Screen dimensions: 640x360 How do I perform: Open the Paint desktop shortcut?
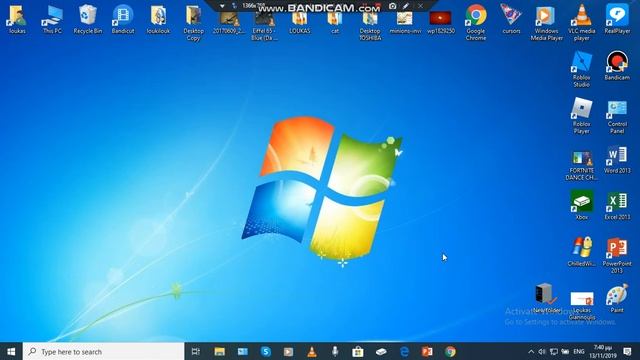[x=617, y=299]
